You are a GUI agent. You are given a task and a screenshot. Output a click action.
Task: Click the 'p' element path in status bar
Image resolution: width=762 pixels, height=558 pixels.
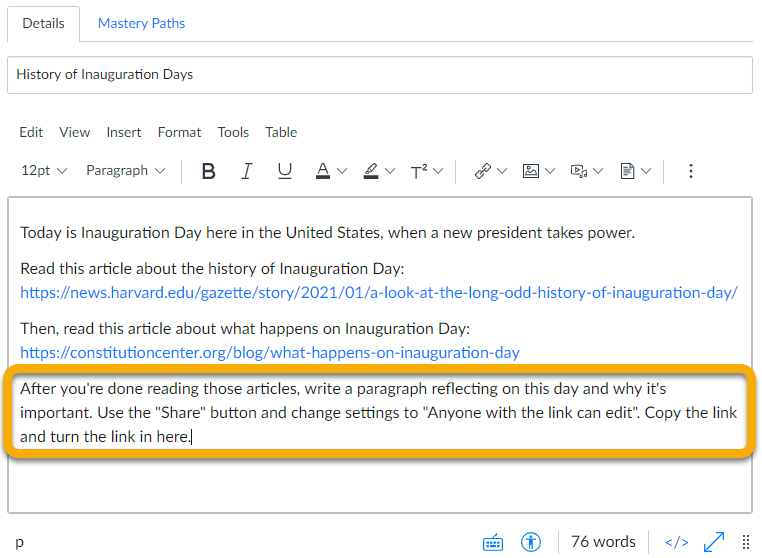point(19,542)
